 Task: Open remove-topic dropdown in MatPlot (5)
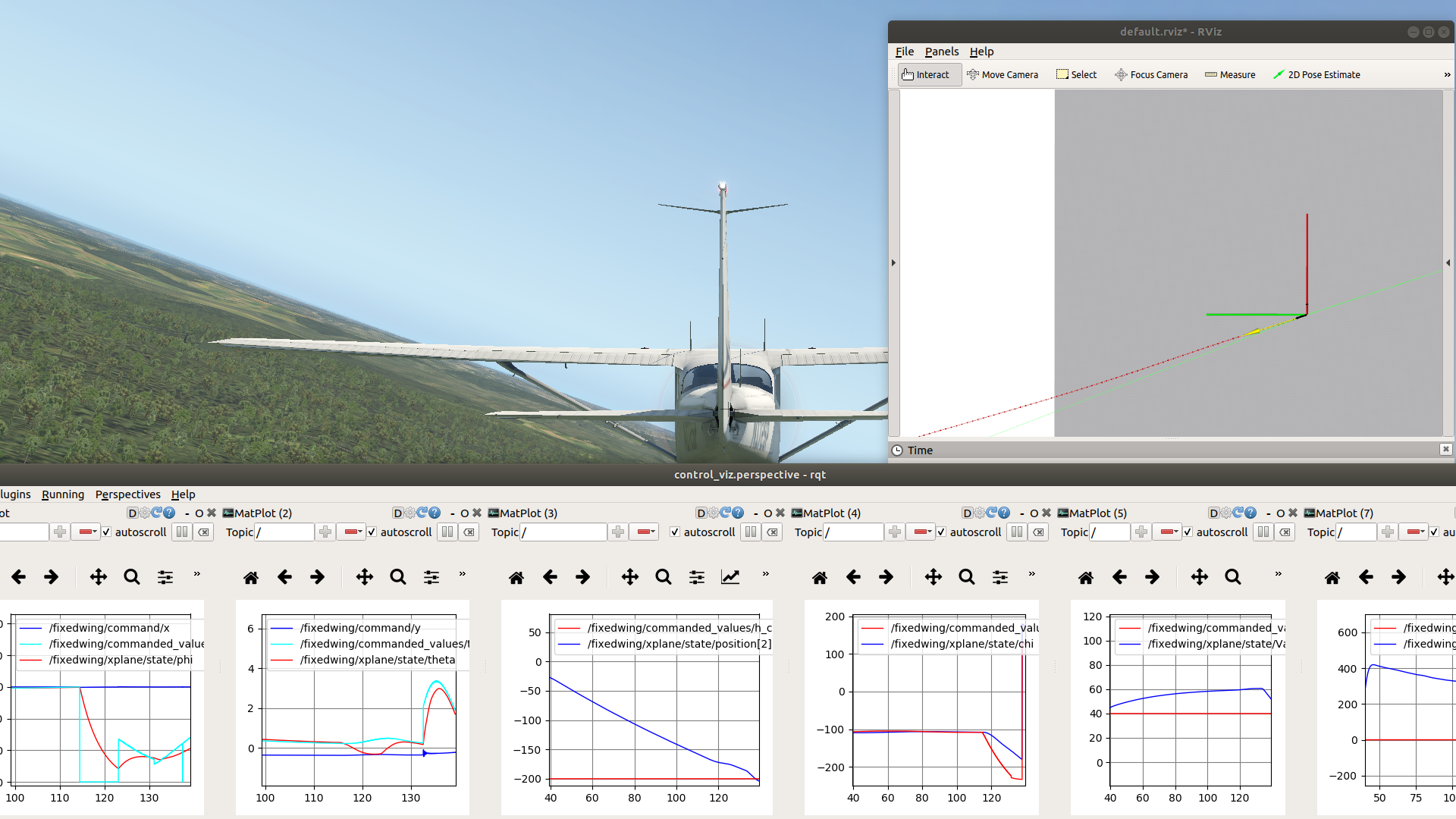point(1167,532)
